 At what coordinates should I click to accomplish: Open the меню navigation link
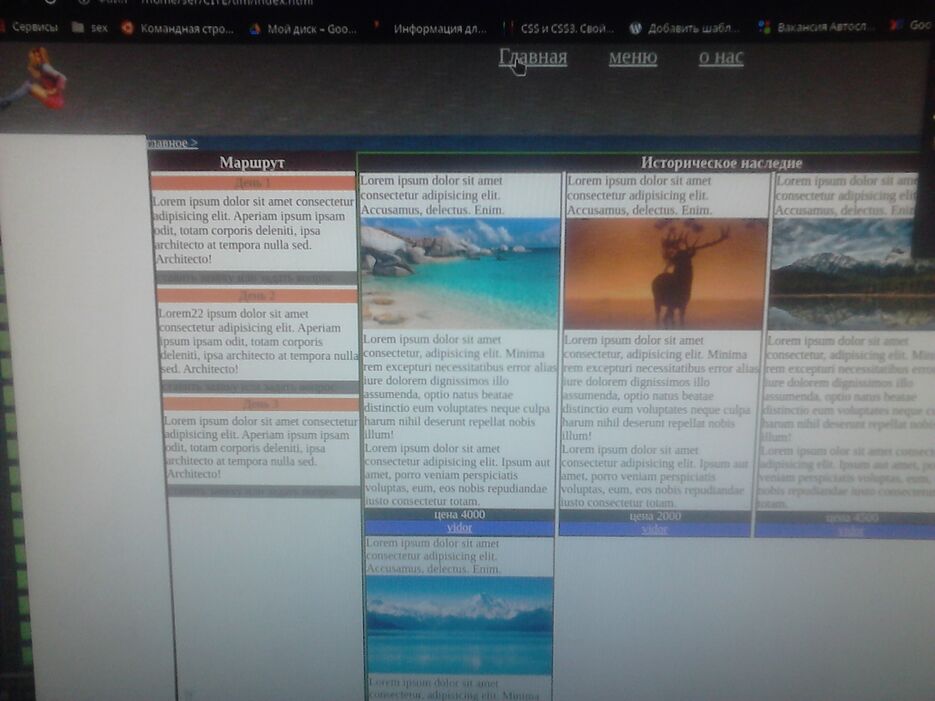click(632, 57)
